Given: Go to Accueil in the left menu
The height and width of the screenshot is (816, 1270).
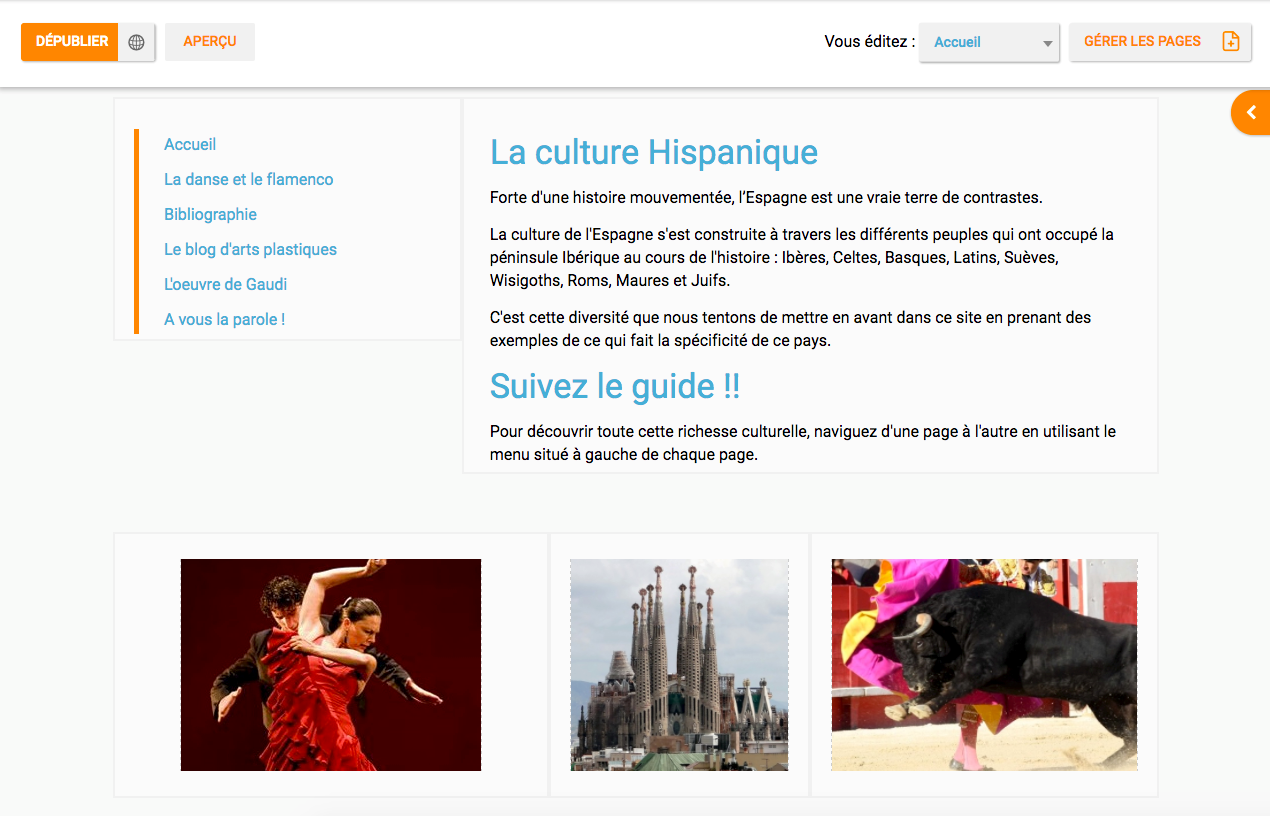Looking at the screenshot, I should pos(190,144).
